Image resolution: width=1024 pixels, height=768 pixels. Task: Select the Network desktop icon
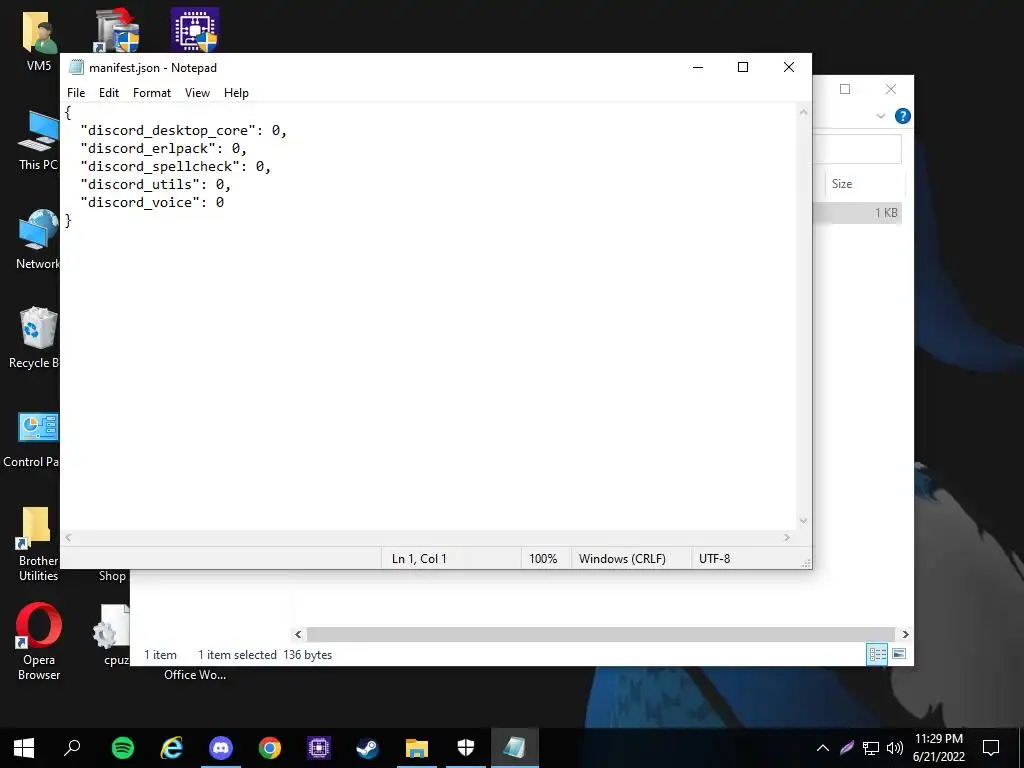point(37,240)
